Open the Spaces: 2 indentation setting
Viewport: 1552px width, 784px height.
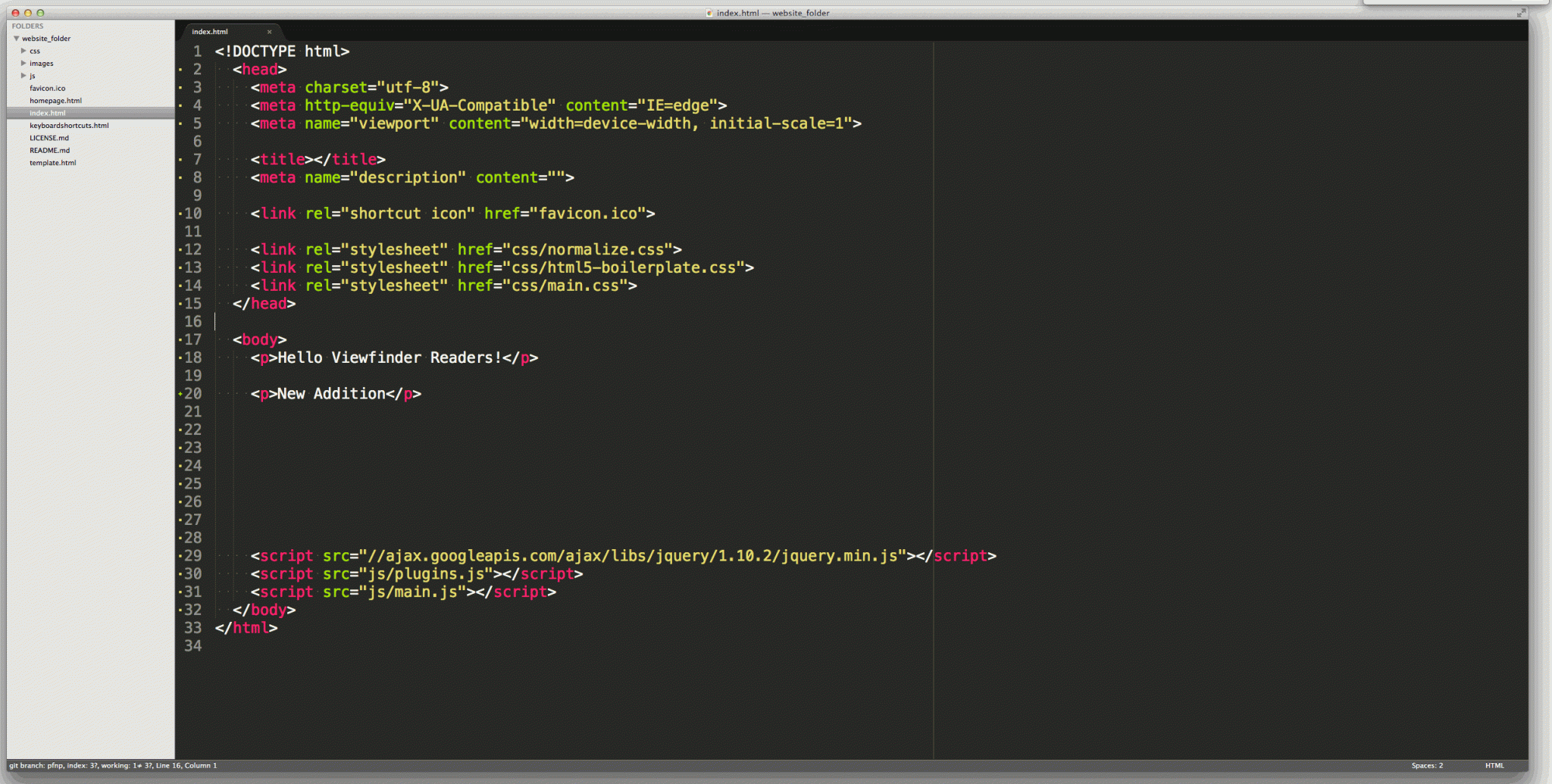1426,765
